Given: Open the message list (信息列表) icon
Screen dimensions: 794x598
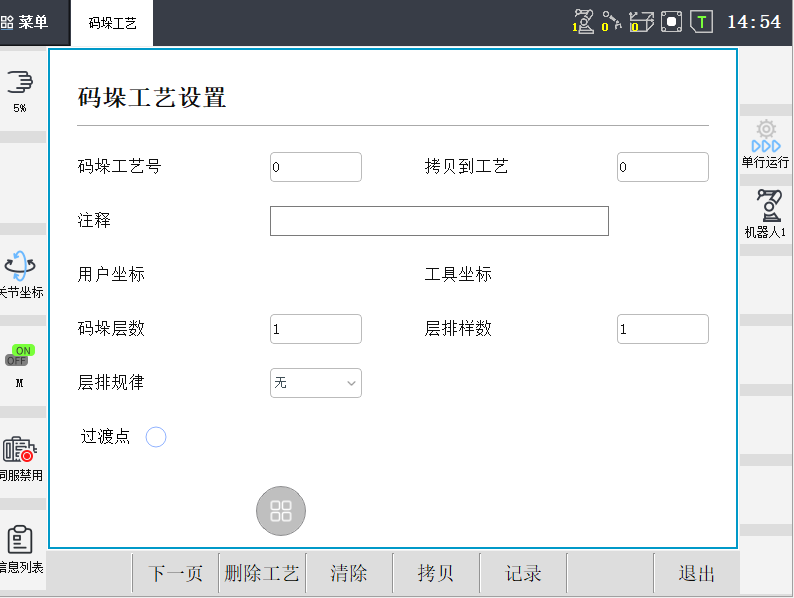Looking at the screenshot, I should pyautogui.click(x=20, y=548).
